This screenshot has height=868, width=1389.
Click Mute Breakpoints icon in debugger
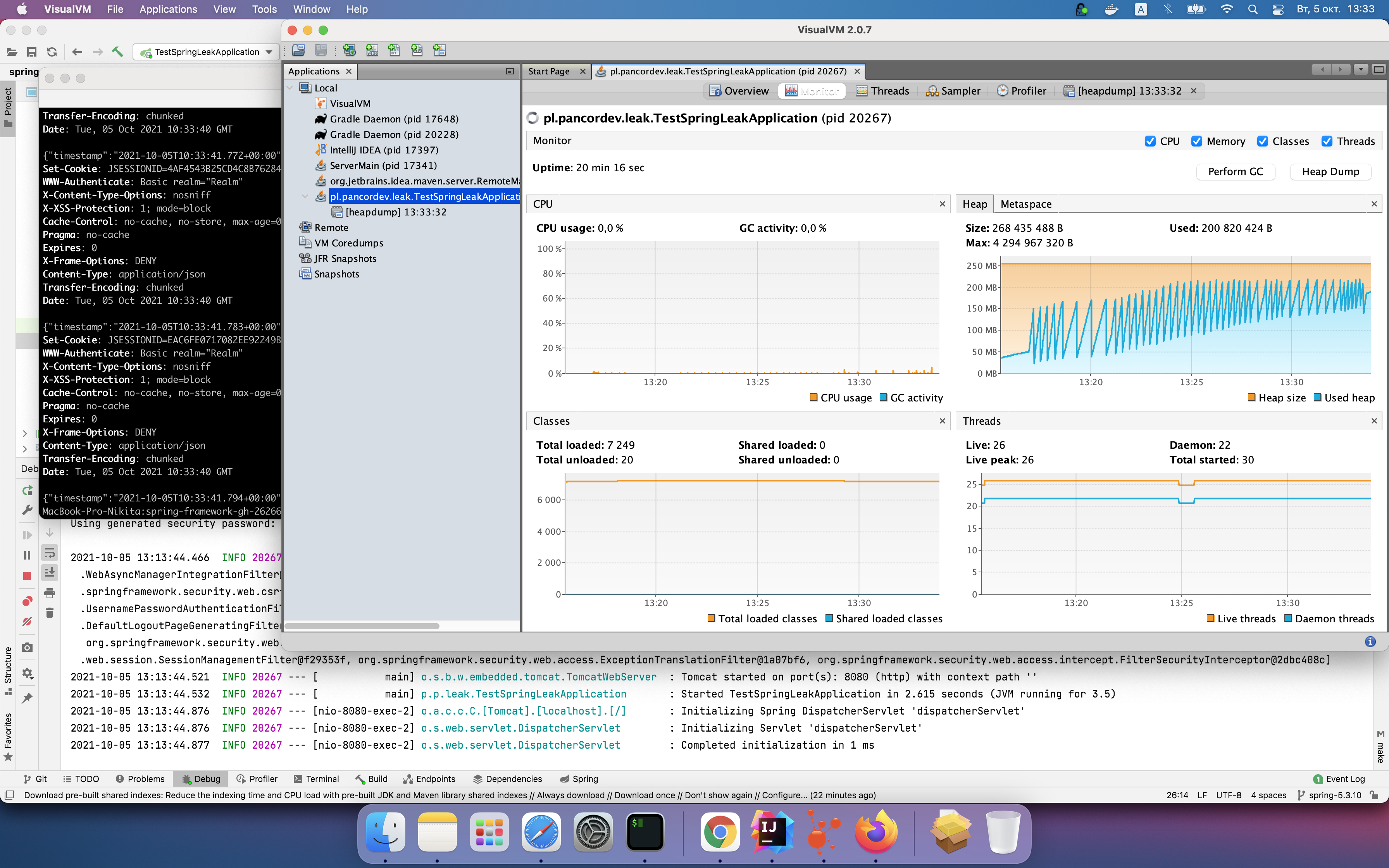point(27,622)
